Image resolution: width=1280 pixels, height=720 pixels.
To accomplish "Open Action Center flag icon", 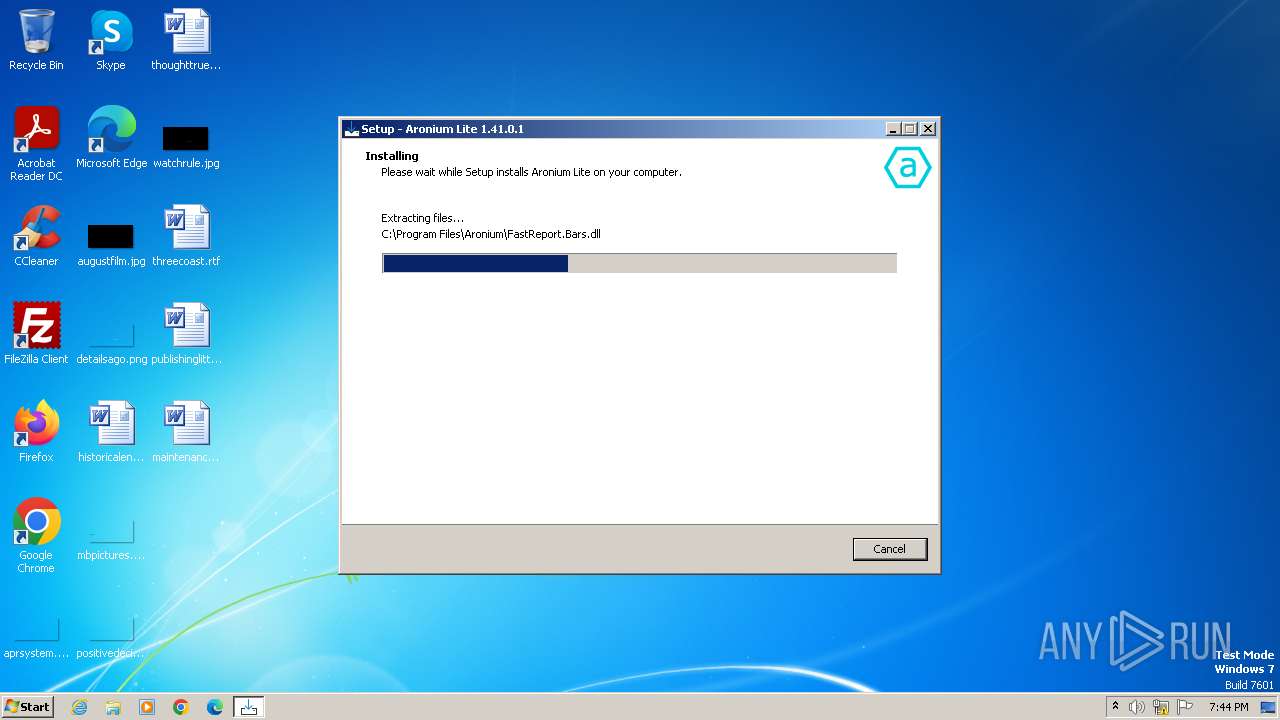I will [1185, 707].
